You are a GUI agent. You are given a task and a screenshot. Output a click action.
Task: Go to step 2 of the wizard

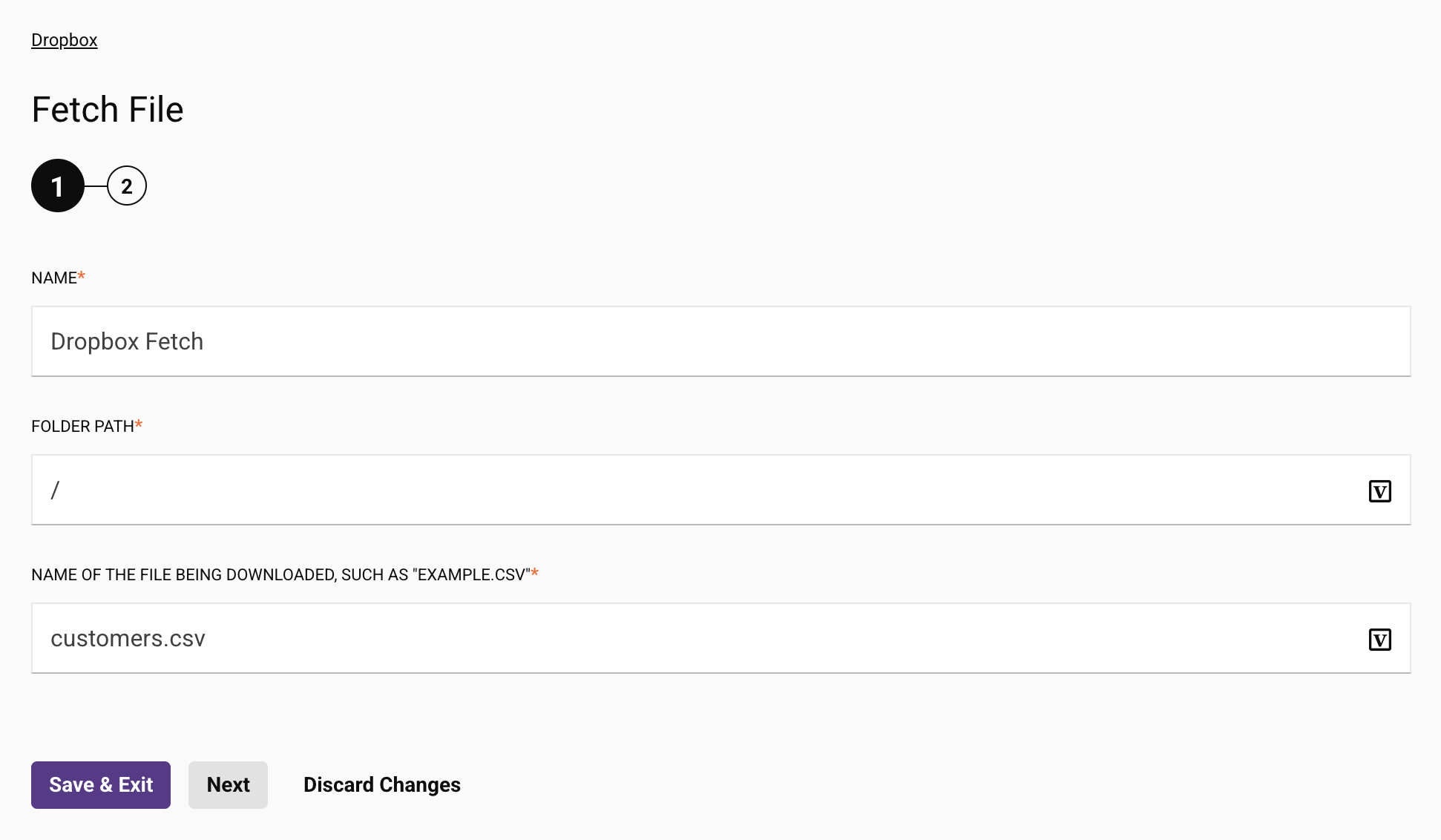(x=127, y=186)
